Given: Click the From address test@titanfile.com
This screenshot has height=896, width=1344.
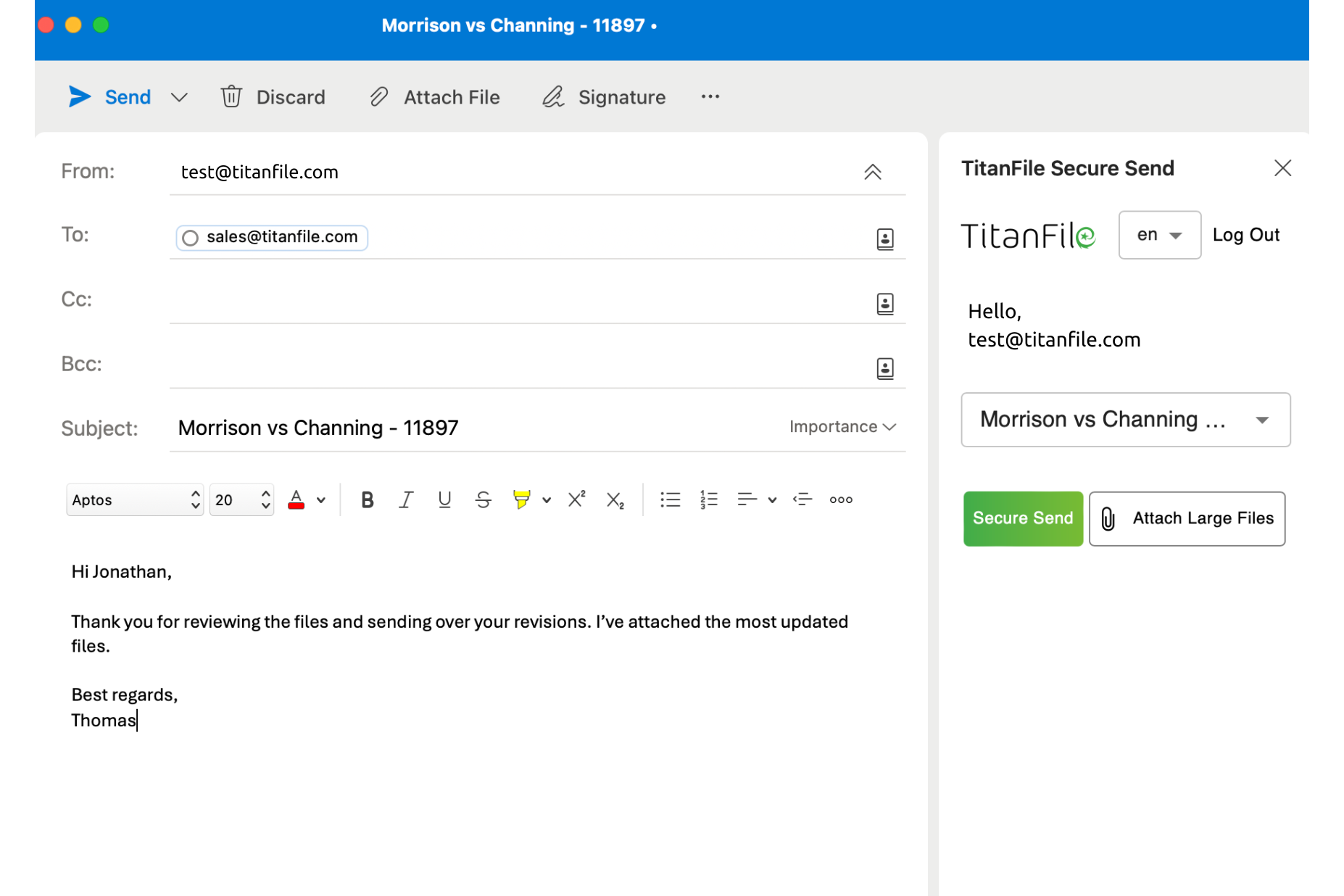Looking at the screenshot, I should pyautogui.click(x=260, y=172).
